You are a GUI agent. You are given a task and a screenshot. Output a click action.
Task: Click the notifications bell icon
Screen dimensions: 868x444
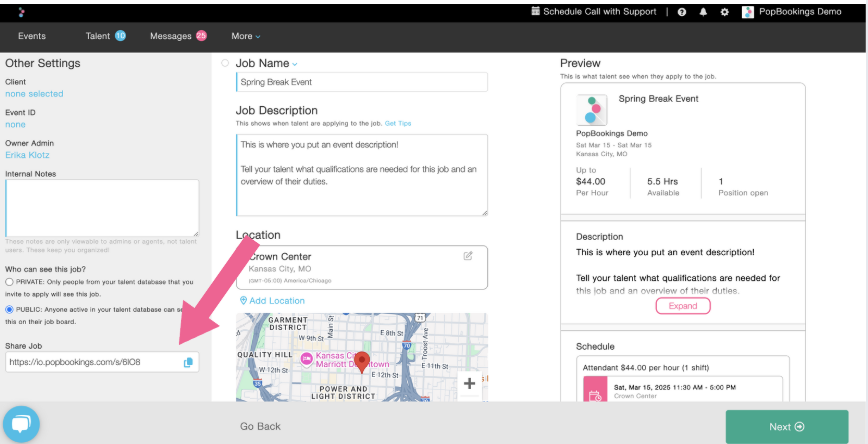point(703,12)
